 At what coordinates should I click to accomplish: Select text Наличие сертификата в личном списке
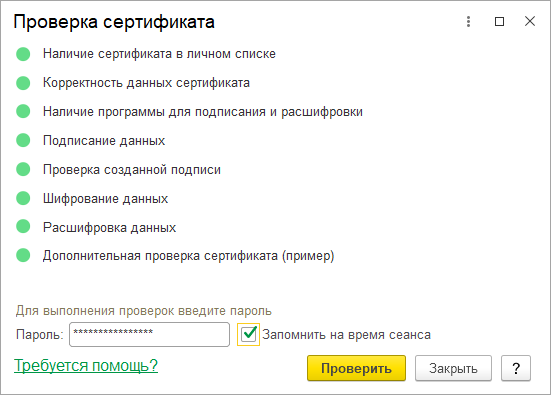(159, 54)
